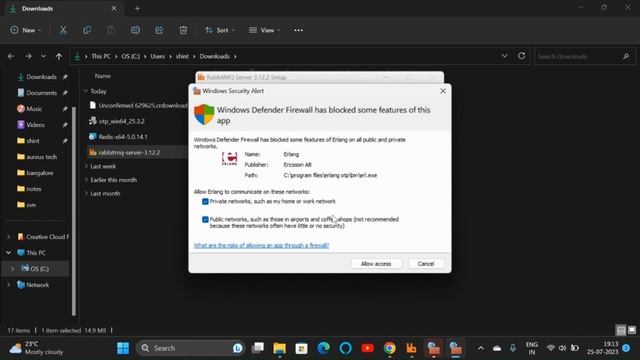This screenshot has width=640, height=360.
Task: Click the Paste icon in Explorer toolbar
Action: 111,30
